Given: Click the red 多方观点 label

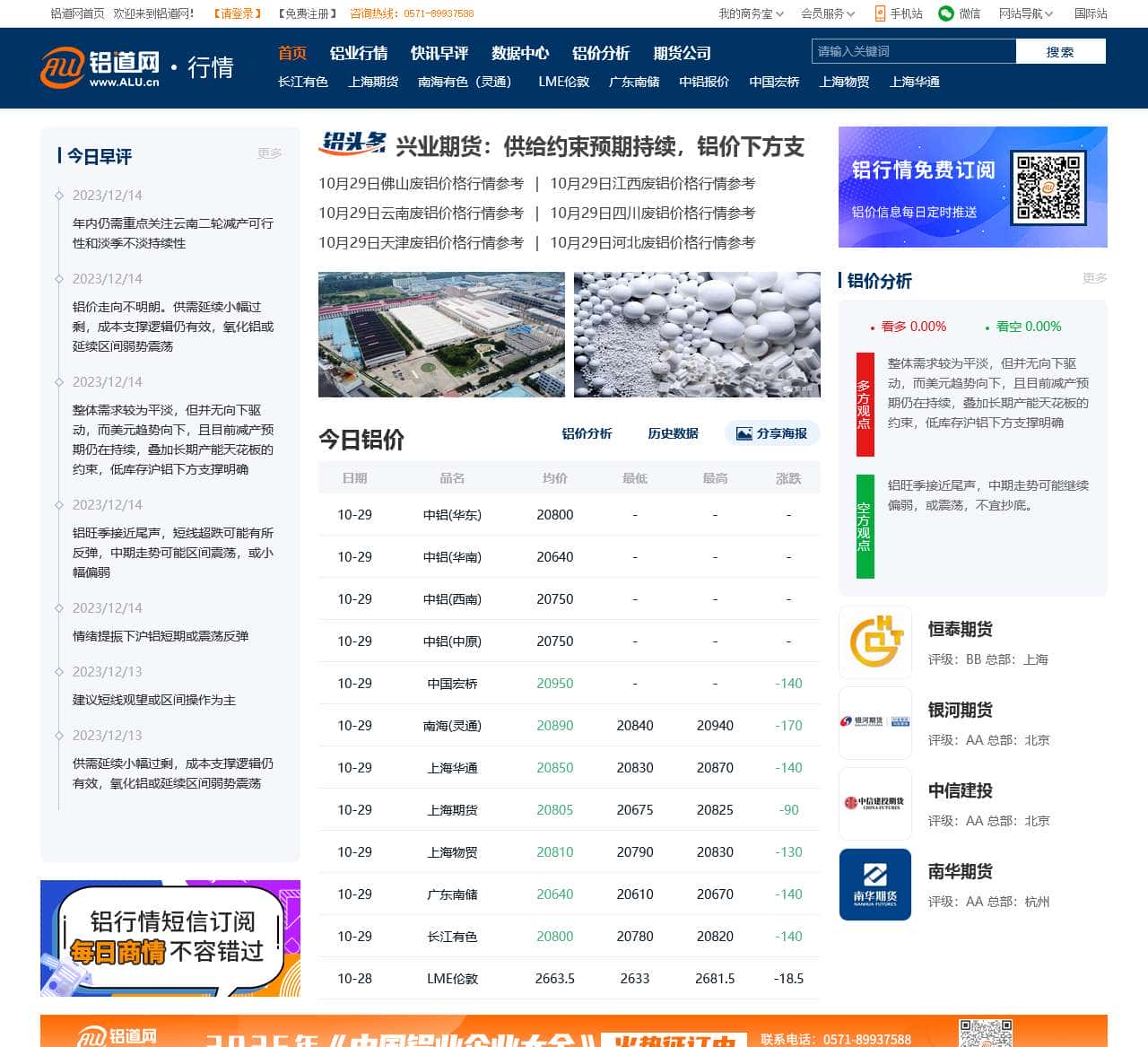Looking at the screenshot, I should 865,405.
